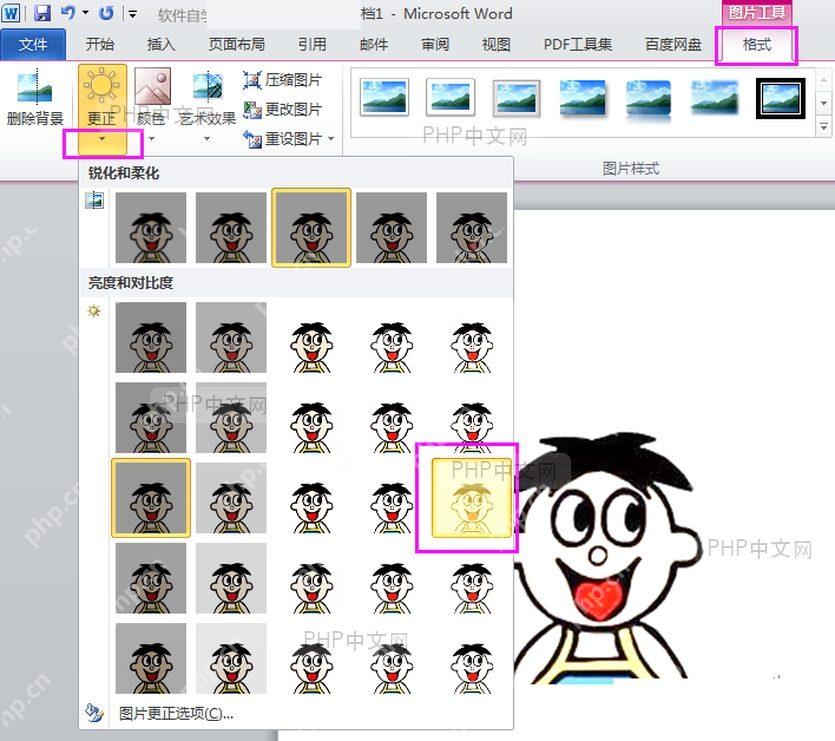835x741 pixels.
Task: Open the Corrections (更正) sun icon
Action: pyautogui.click(x=102, y=85)
